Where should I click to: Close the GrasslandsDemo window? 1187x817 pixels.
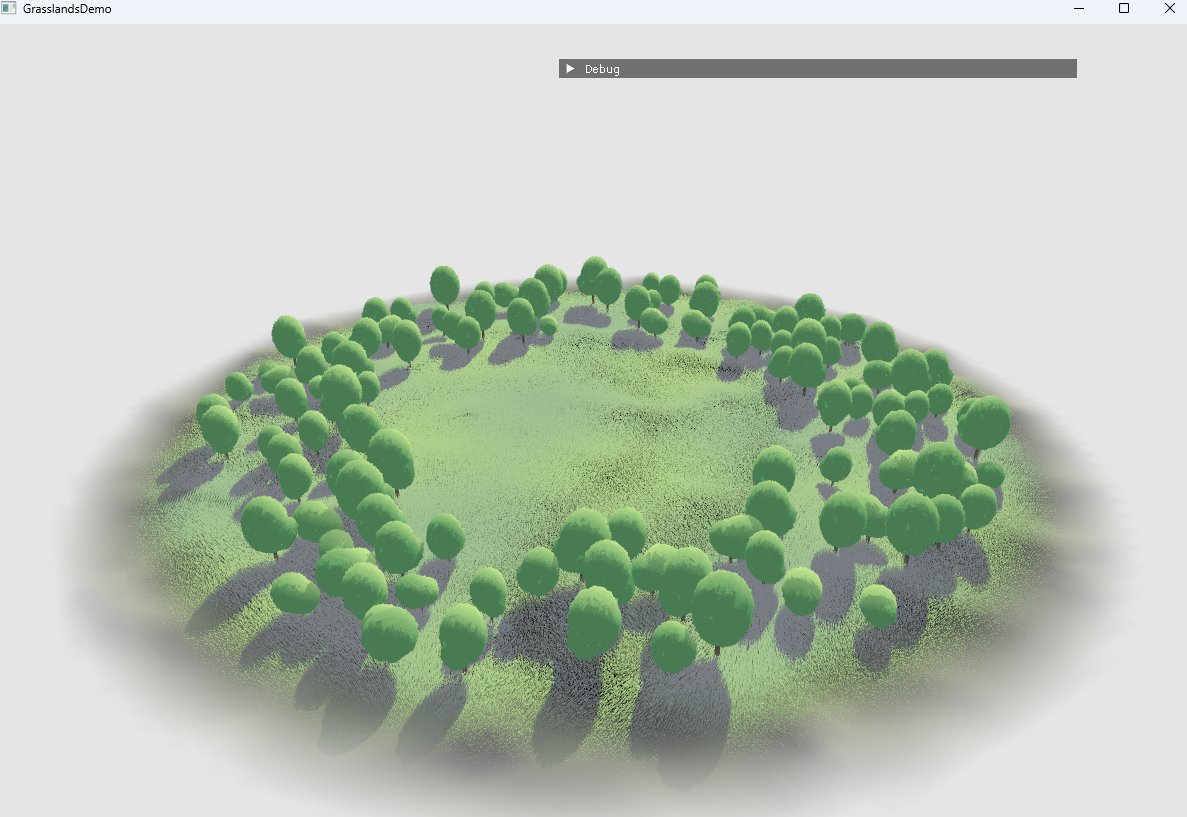pyautogui.click(x=1169, y=9)
